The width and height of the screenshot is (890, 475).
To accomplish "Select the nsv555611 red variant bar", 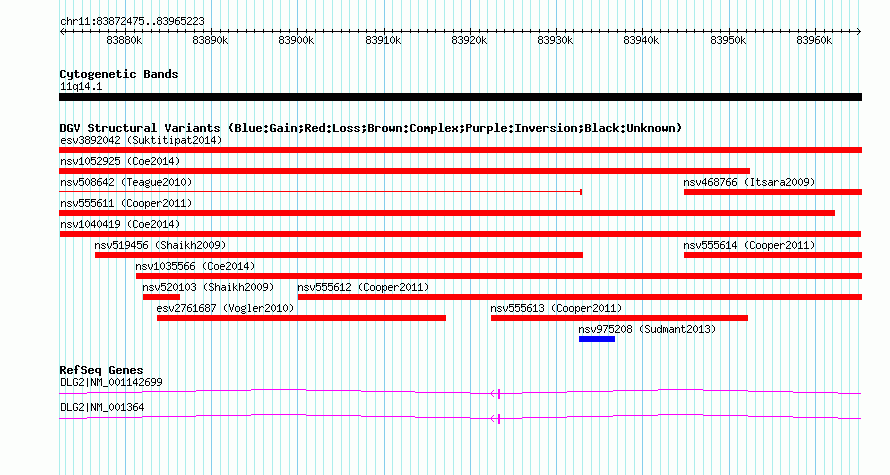I will (x=447, y=213).
